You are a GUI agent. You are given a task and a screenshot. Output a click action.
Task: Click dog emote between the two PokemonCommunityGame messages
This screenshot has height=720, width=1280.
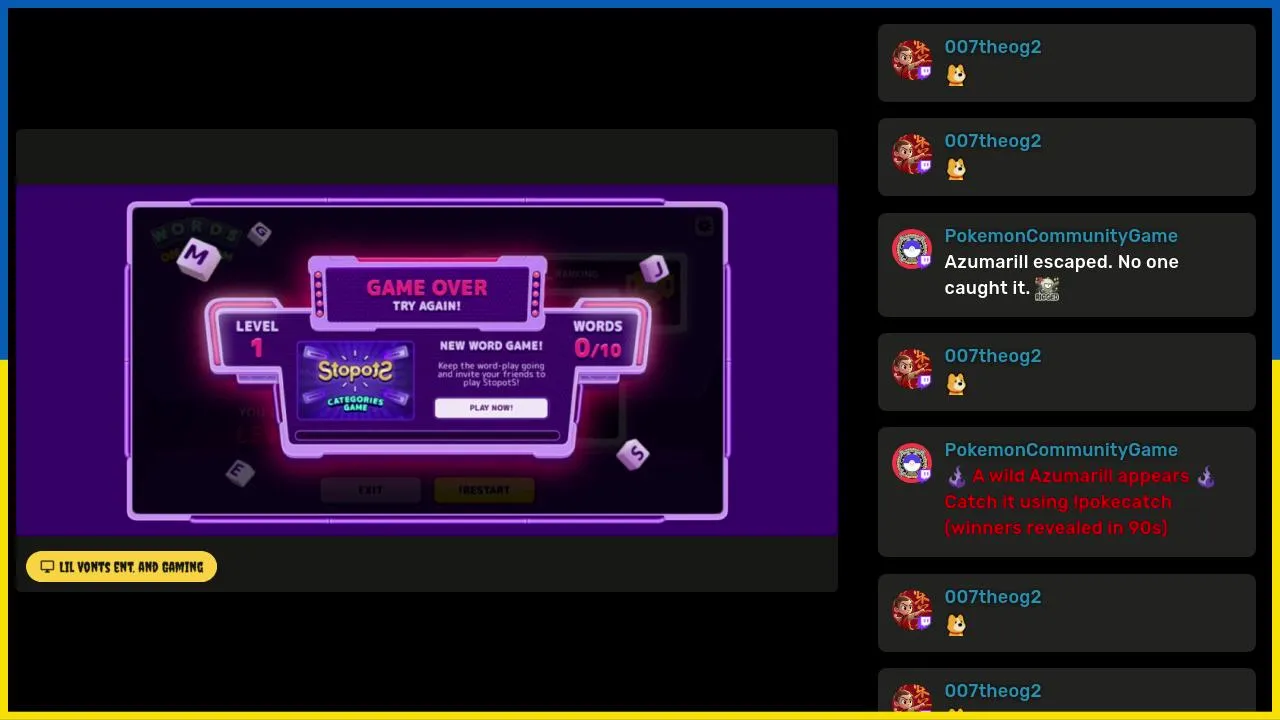click(x=956, y=384)
